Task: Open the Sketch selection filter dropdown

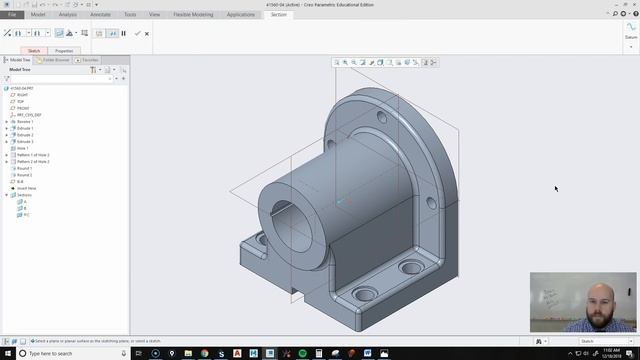Action: point(606,341)
